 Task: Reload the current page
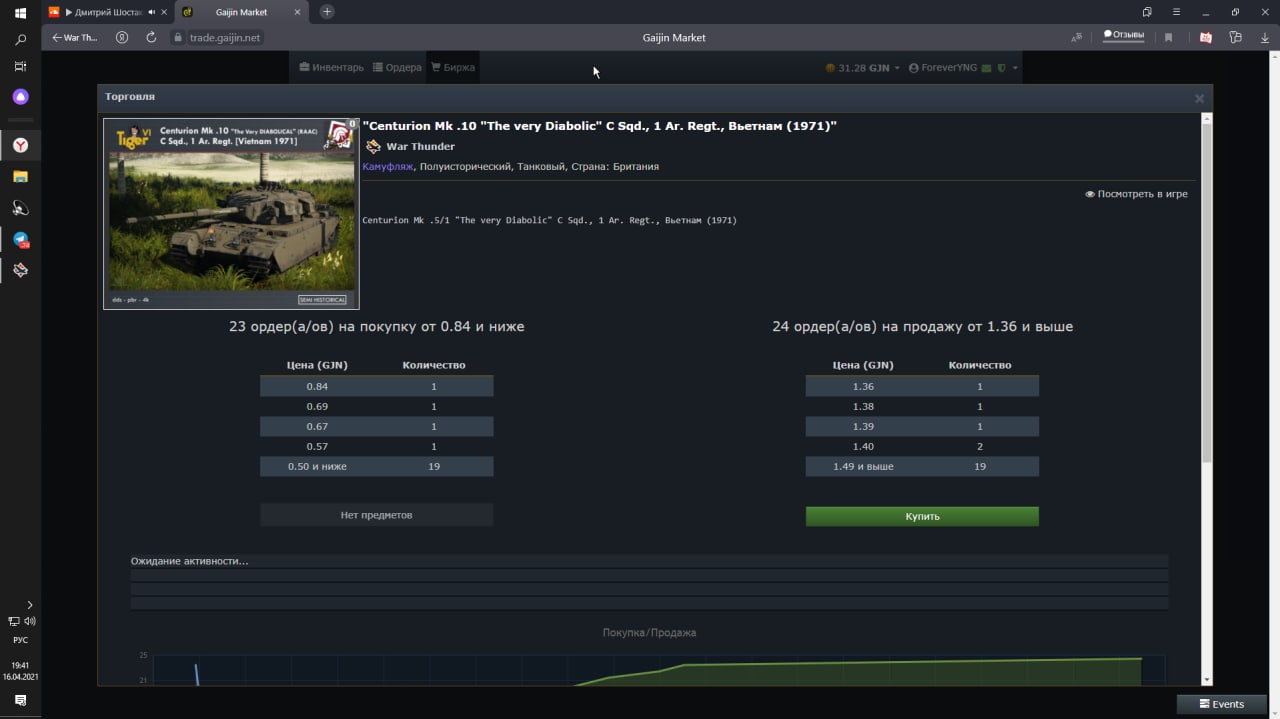click(151, 37)
